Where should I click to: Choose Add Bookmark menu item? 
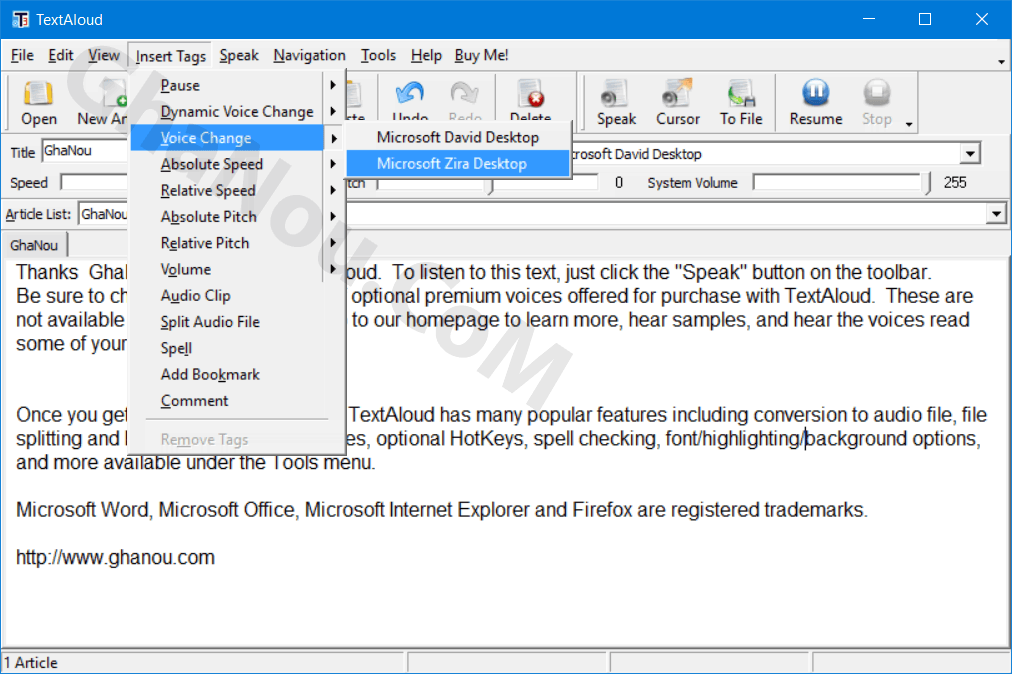237,374
